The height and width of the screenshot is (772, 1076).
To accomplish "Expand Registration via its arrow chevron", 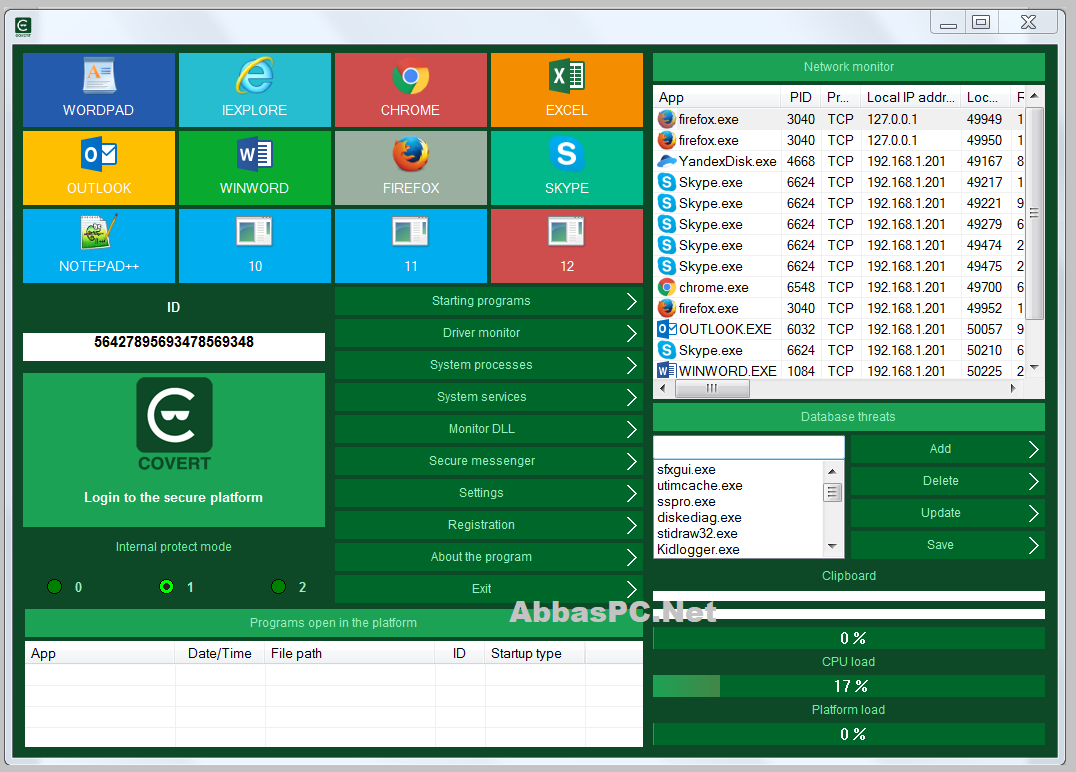I will click(631, 525).
